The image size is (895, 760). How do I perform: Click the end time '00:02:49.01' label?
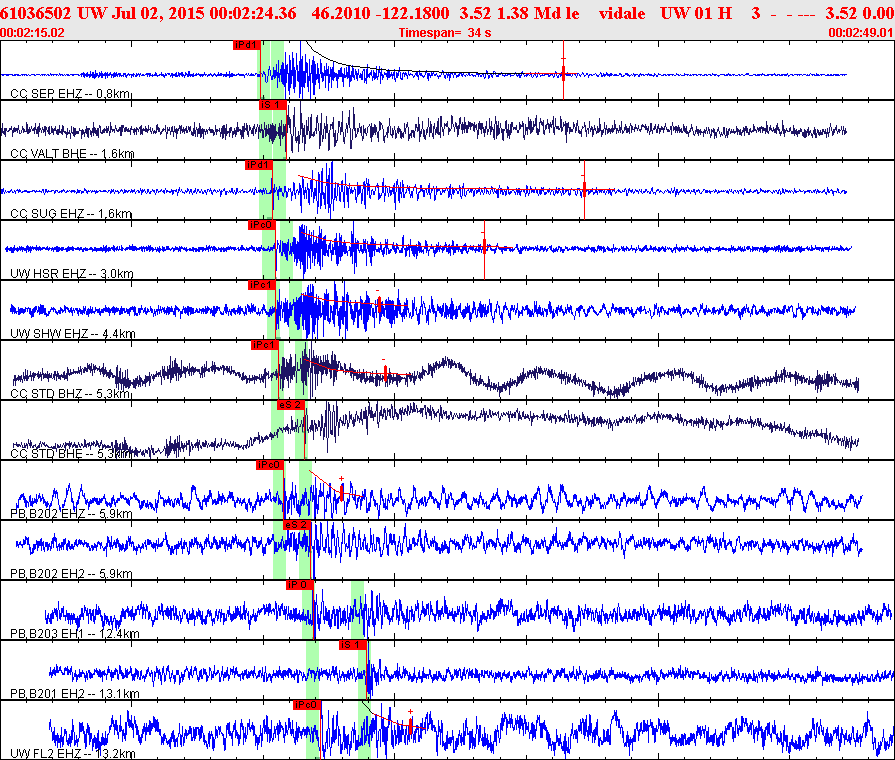pyautogui.click(x=861, y=33)
